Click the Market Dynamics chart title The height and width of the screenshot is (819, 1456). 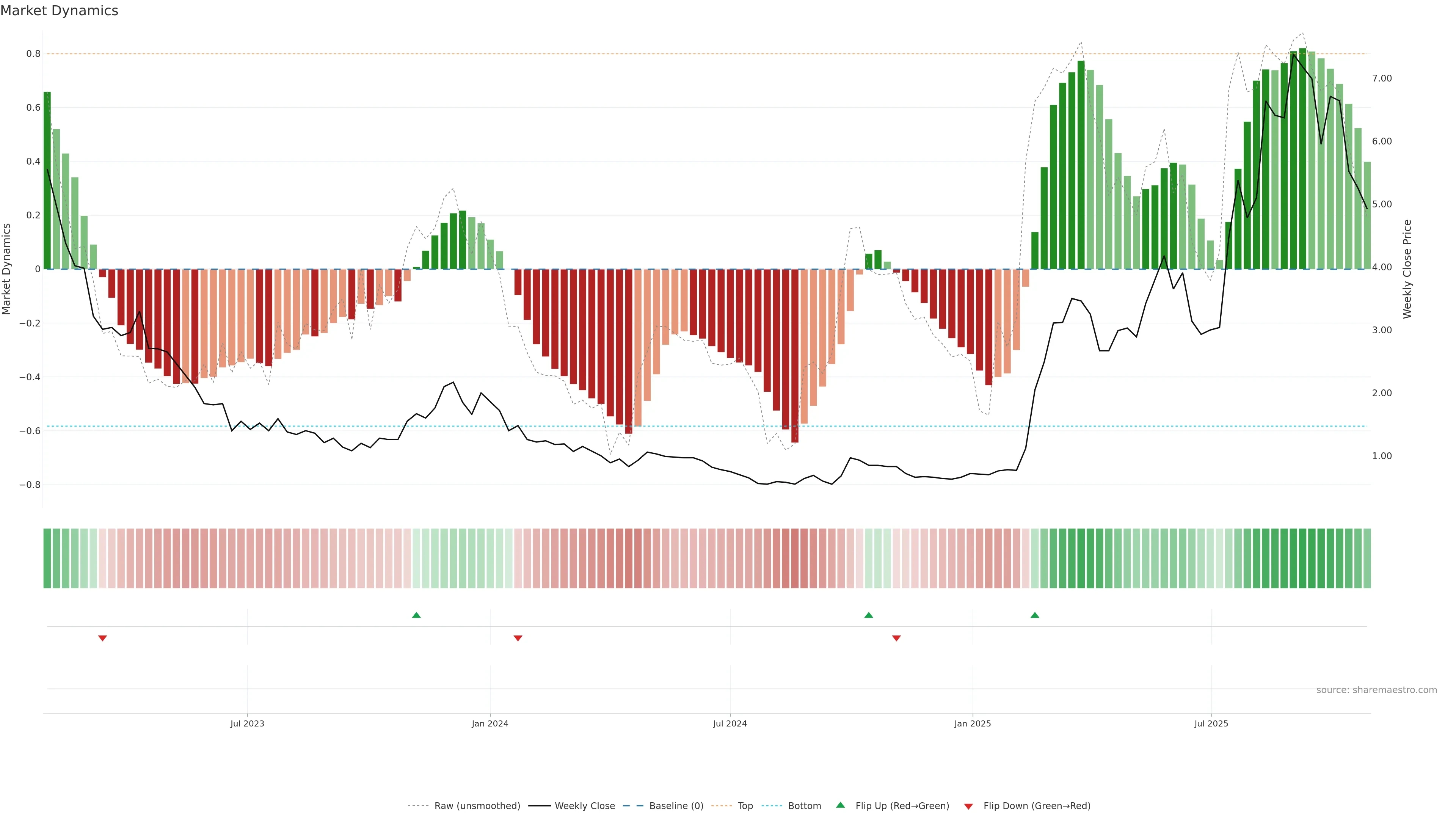60,11
